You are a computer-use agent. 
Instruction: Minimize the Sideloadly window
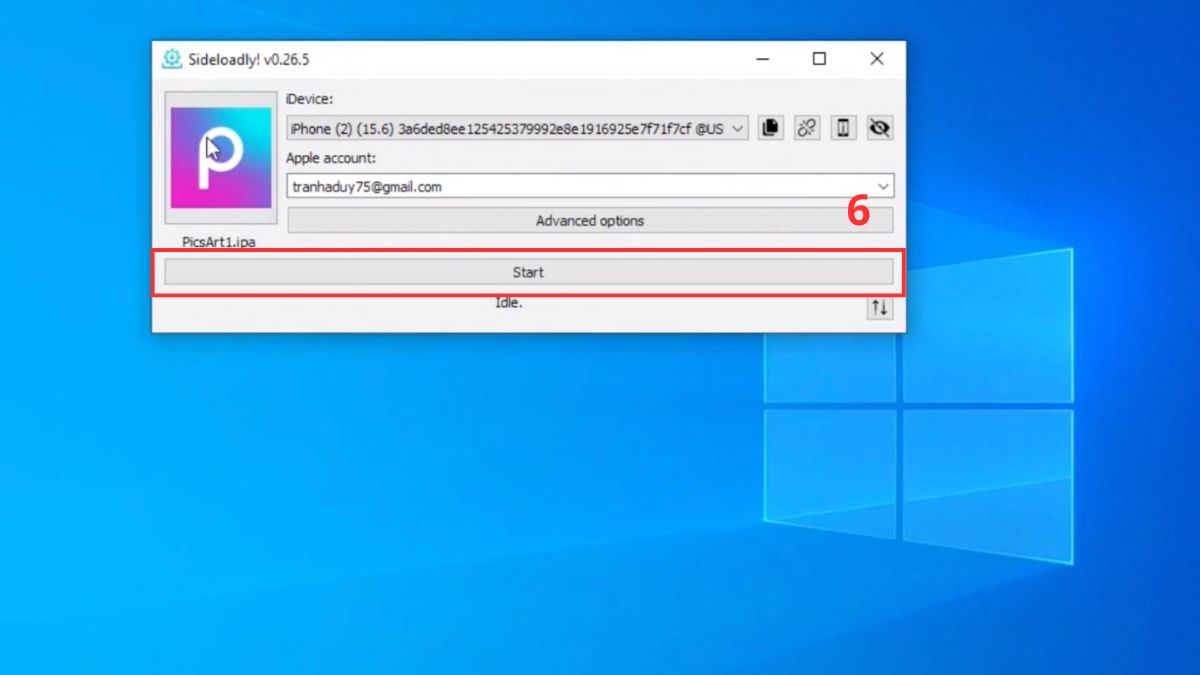coord(762,59)
